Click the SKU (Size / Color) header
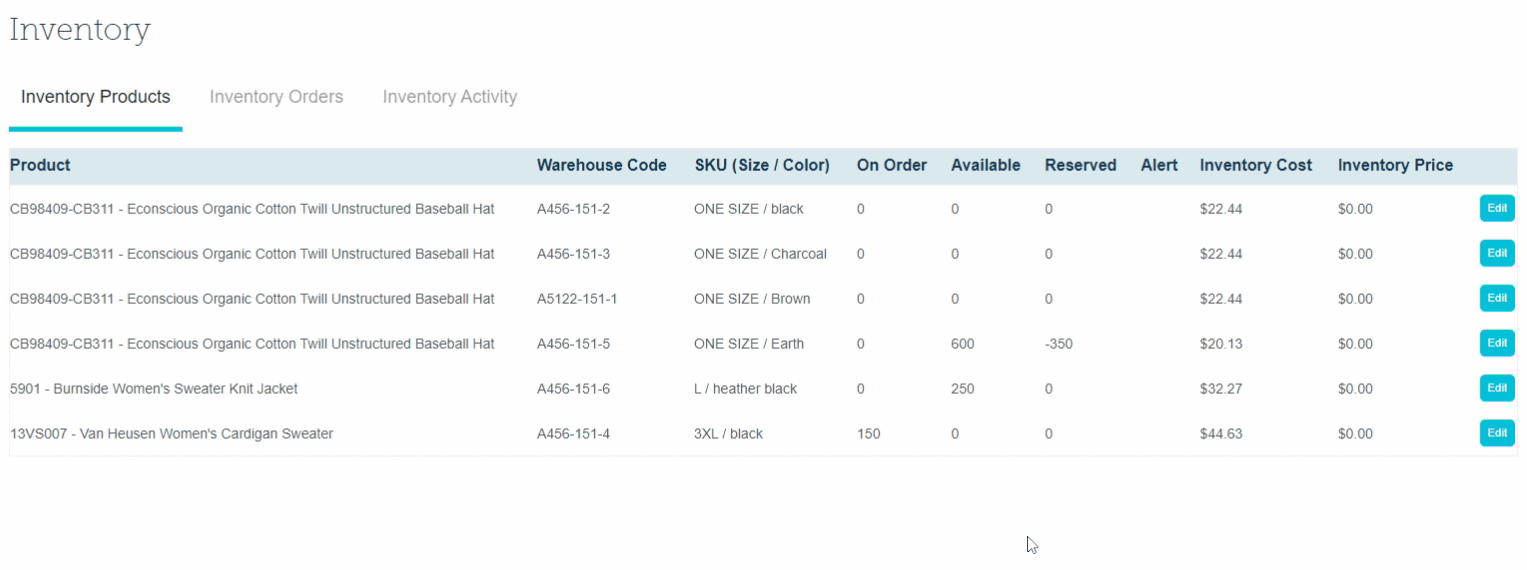1527x570 pixels. [762, 165]
